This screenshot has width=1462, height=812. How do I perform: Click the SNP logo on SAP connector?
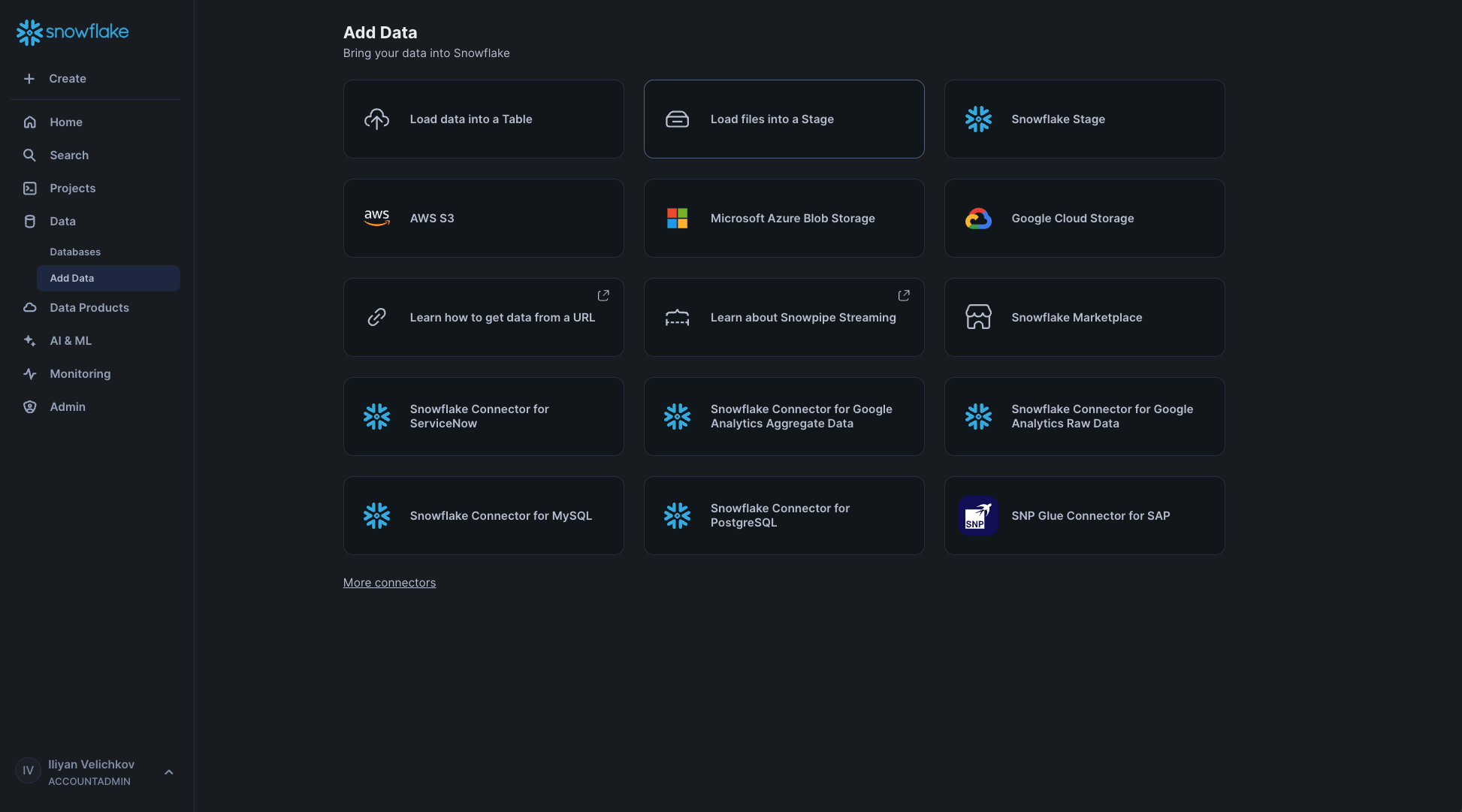[x=978, y=516]
